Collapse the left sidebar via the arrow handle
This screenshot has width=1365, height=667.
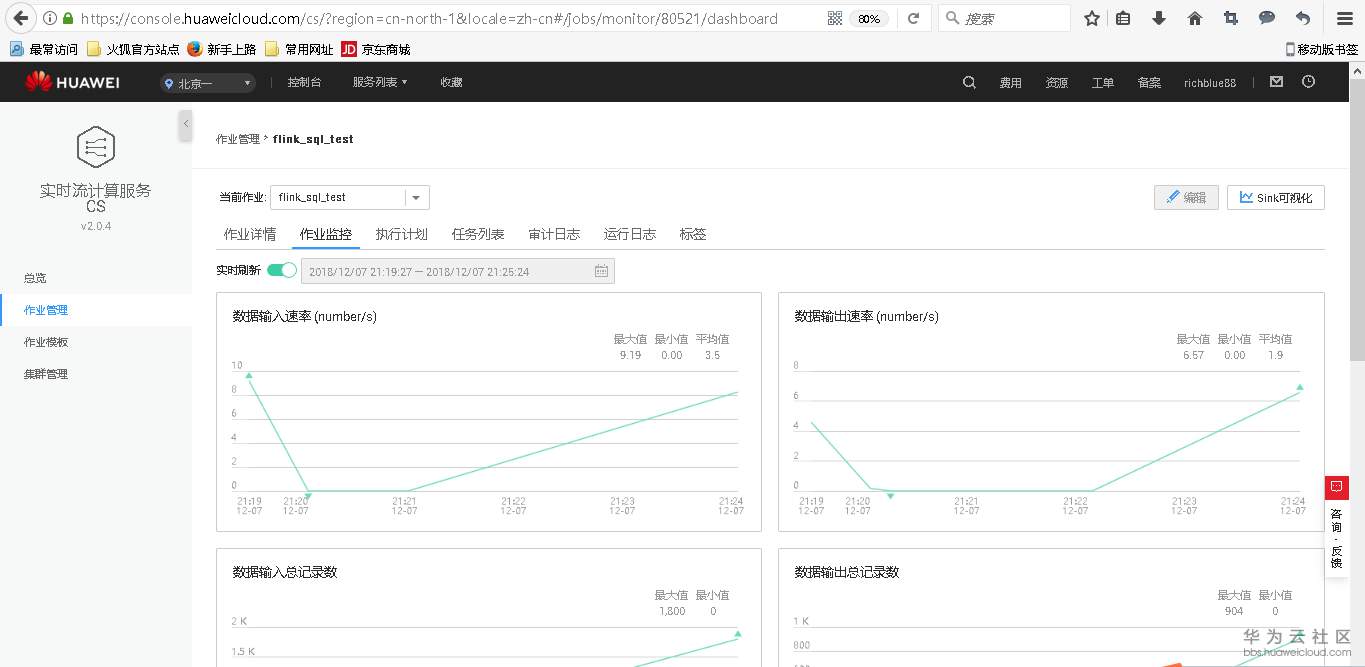click(x=185, y=125)
